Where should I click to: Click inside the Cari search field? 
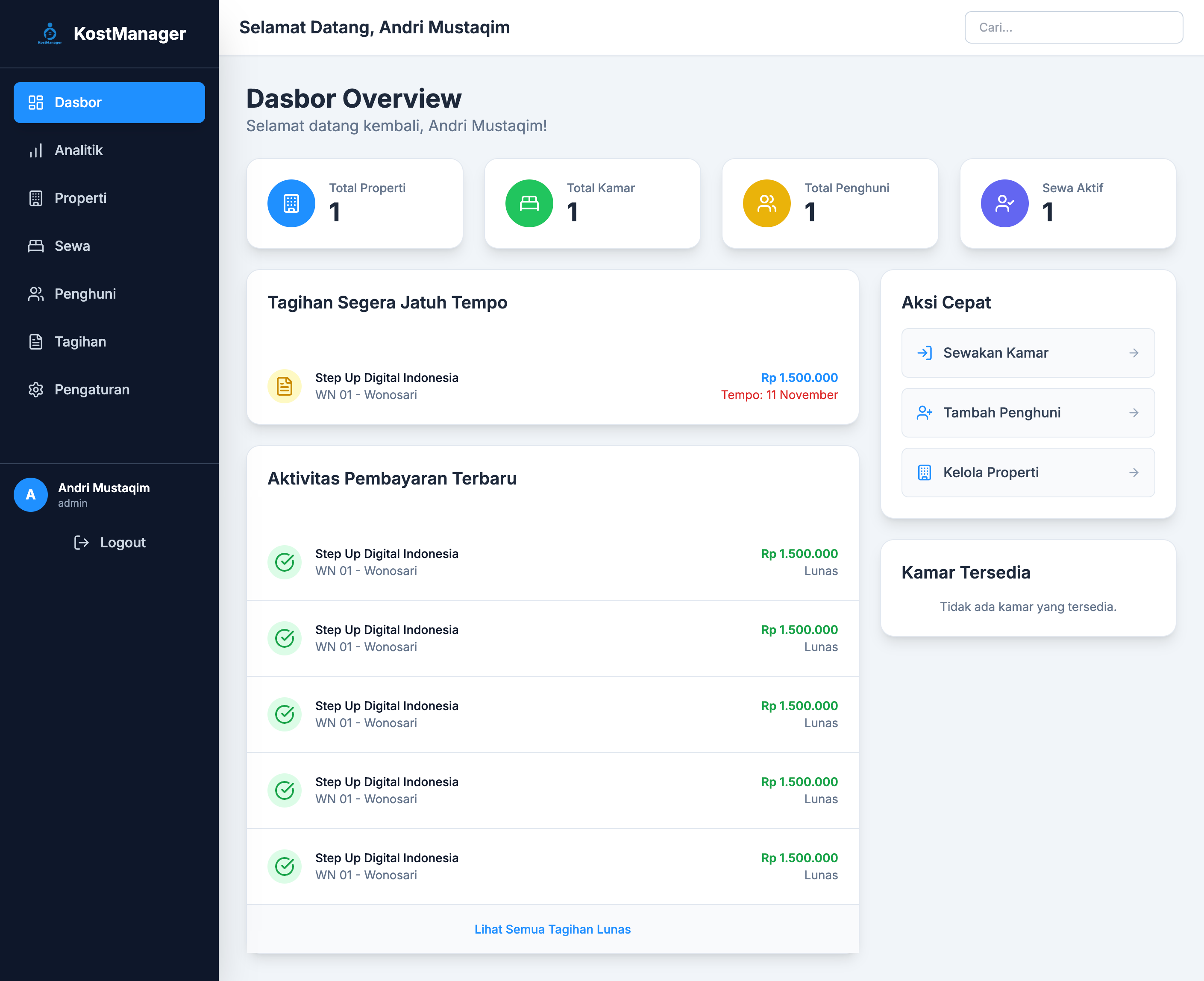click(1073, 27)
